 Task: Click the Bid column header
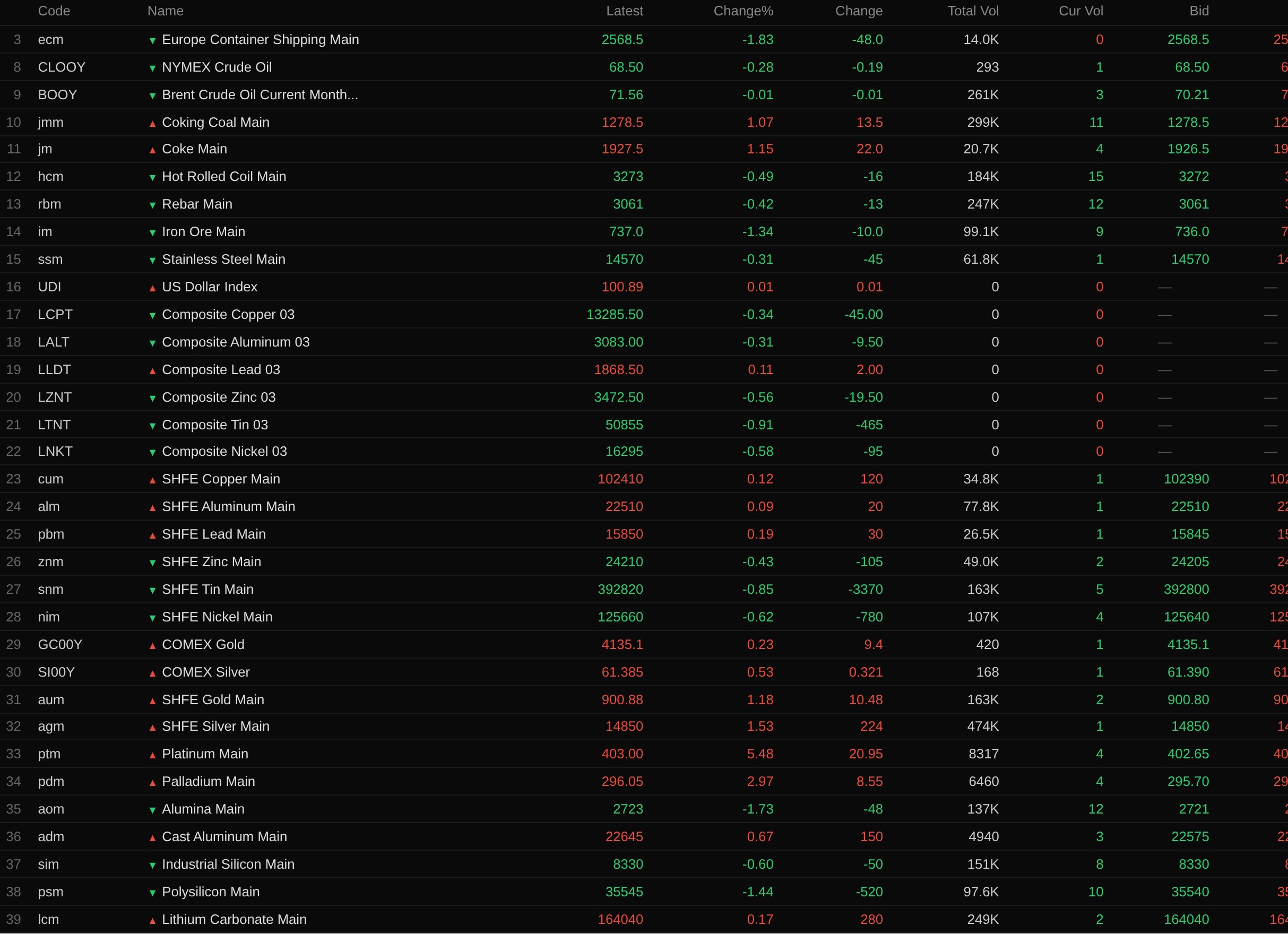pos(1199,11)
